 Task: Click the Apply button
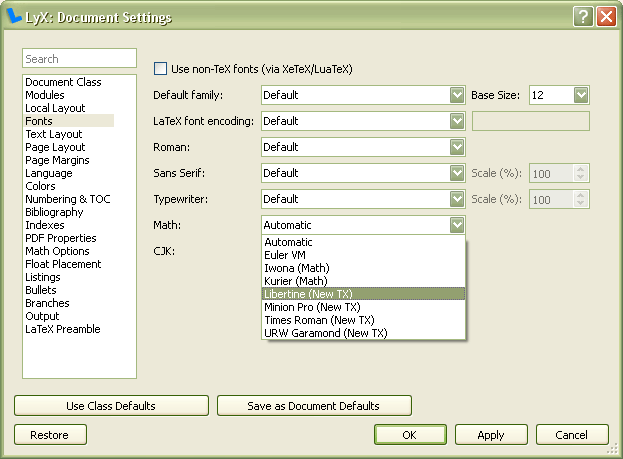pos(490,435)
